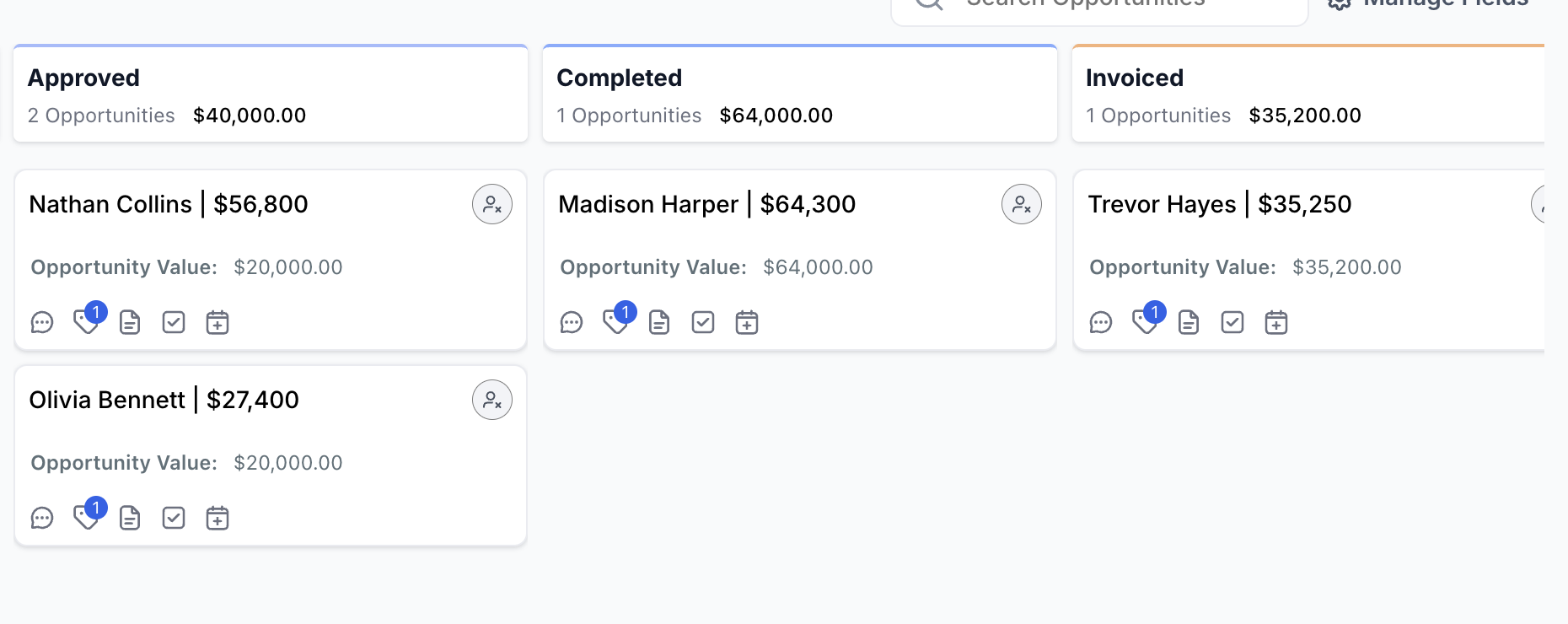This screenshot has height=624, width=1568.
Task: Open calendar icon on Madison Harper card
Action: pos(746,322)
